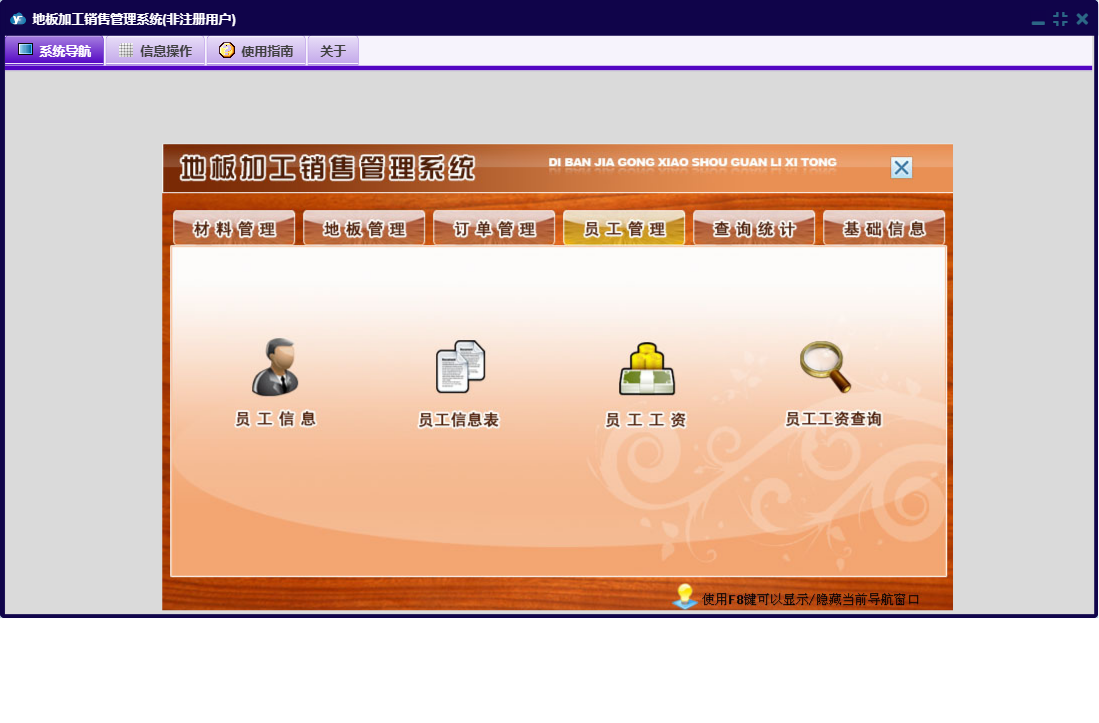Close the navigation panel with the X

point(901,168)
